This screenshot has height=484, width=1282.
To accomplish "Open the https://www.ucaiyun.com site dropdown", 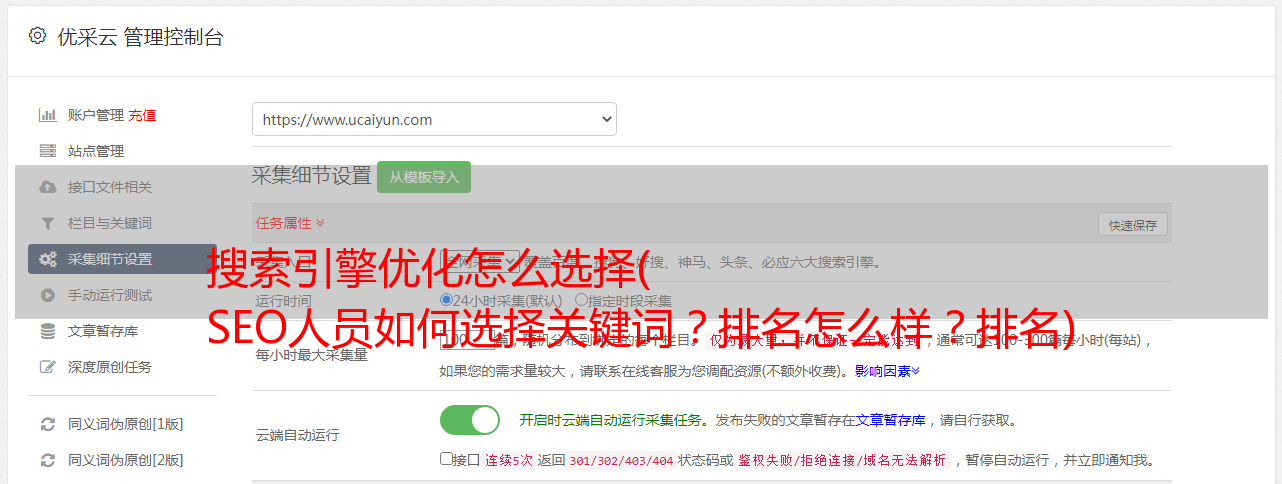I will pyautogui.click(x=434, y=119).
